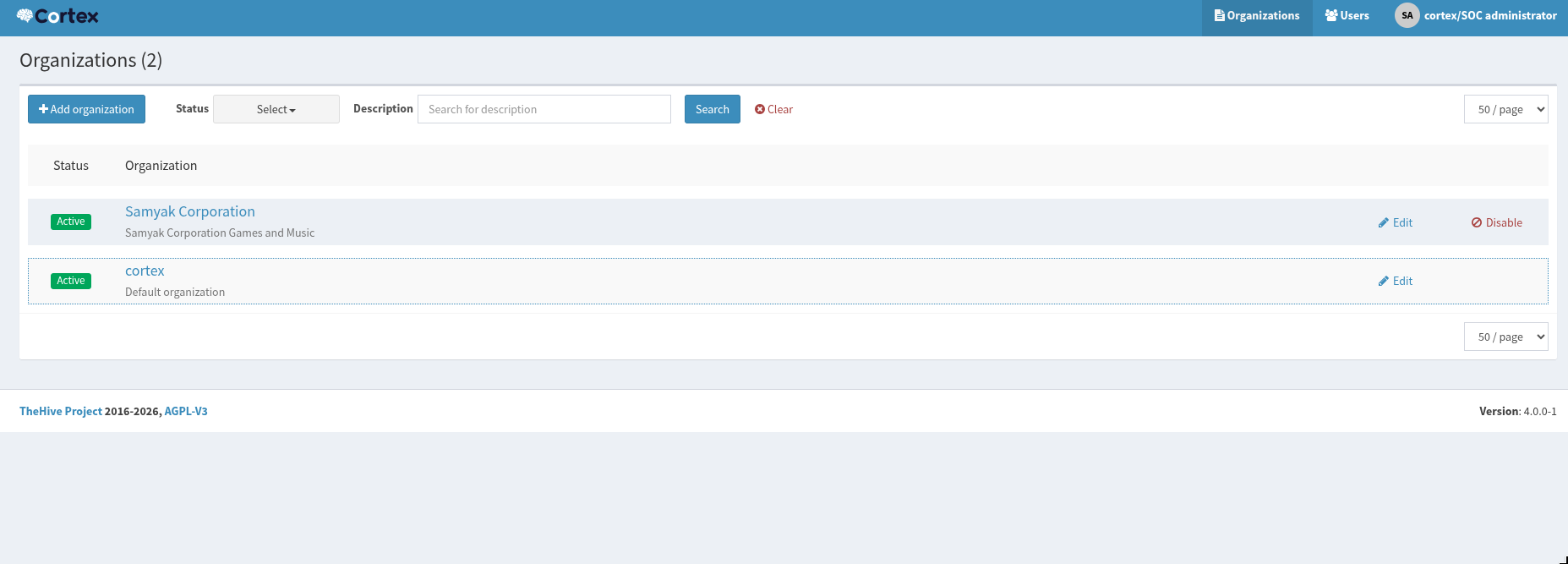The image size is (1568, 564).
Task: Click the Status column header
Action: tap(71, 166)
